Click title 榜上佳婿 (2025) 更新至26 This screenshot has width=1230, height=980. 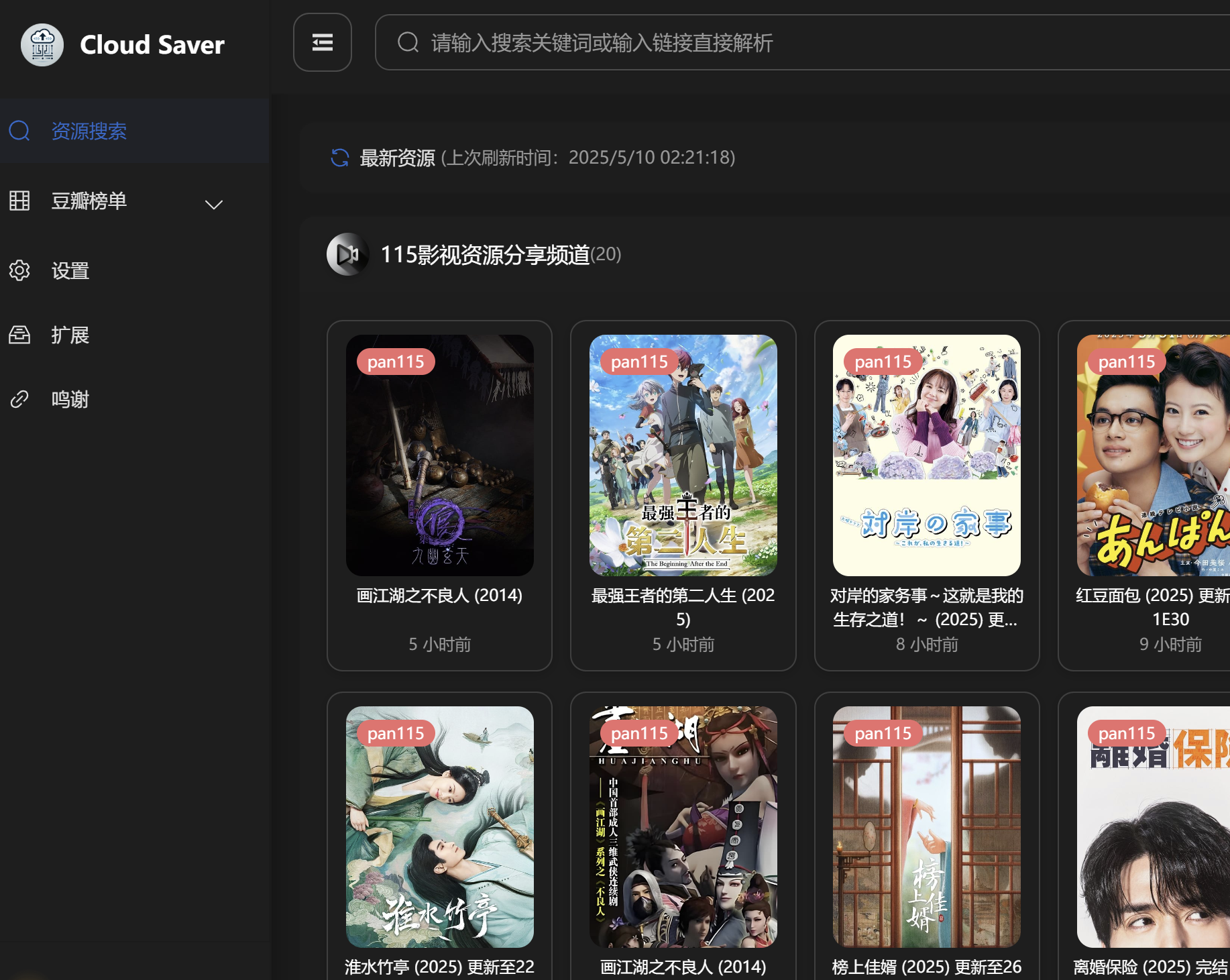[927, 967]
